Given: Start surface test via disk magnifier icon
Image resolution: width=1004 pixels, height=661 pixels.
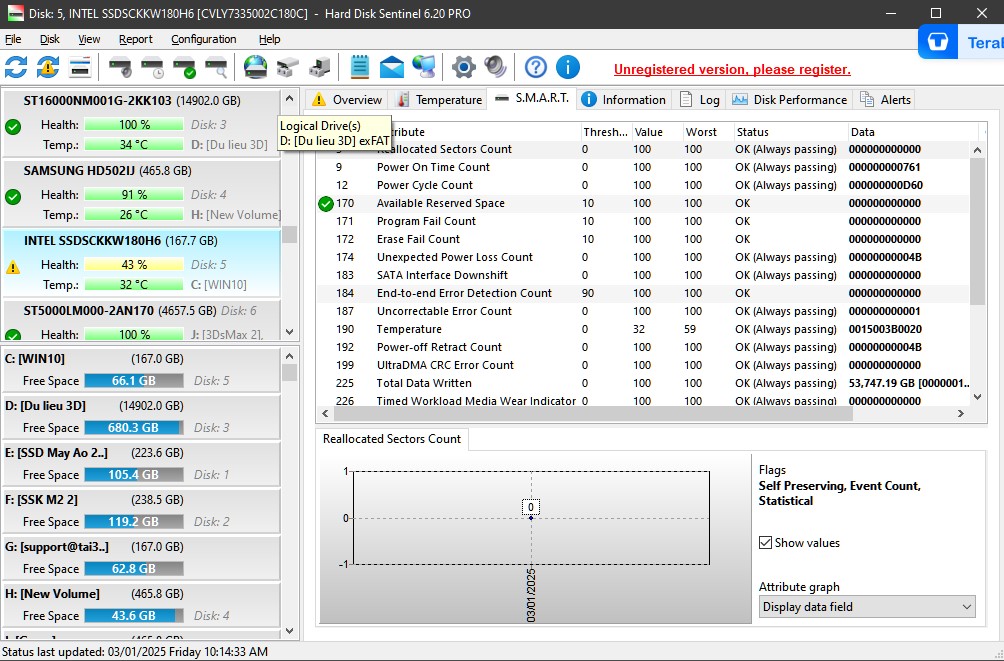Looking at the screenshot, I should click(x=215, y=69).
